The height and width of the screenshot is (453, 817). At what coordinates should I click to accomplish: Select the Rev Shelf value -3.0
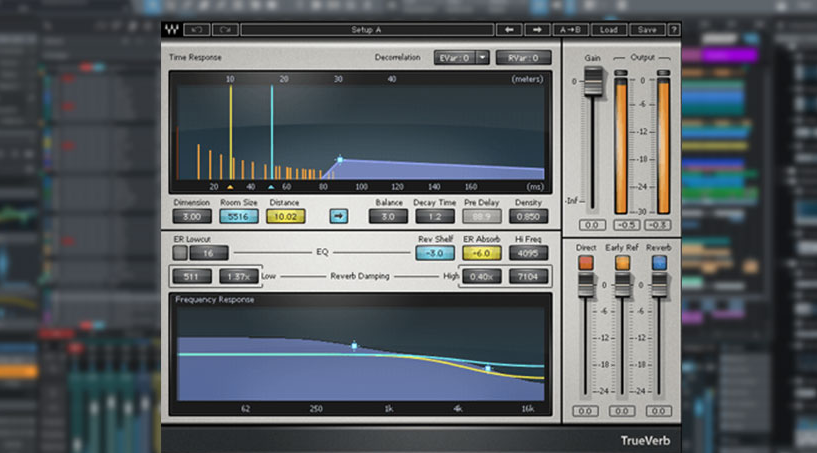pos(435,253)
